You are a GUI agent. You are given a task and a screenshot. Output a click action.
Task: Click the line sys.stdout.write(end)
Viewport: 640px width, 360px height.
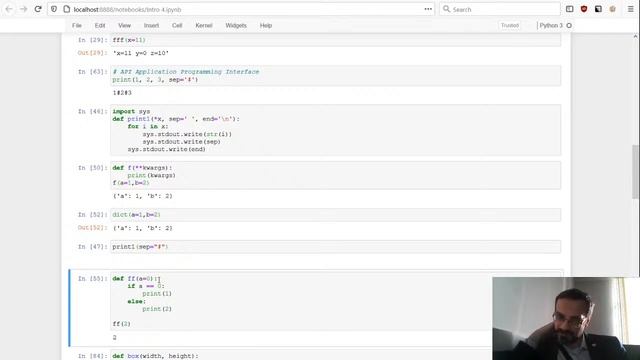click(167, 149)
